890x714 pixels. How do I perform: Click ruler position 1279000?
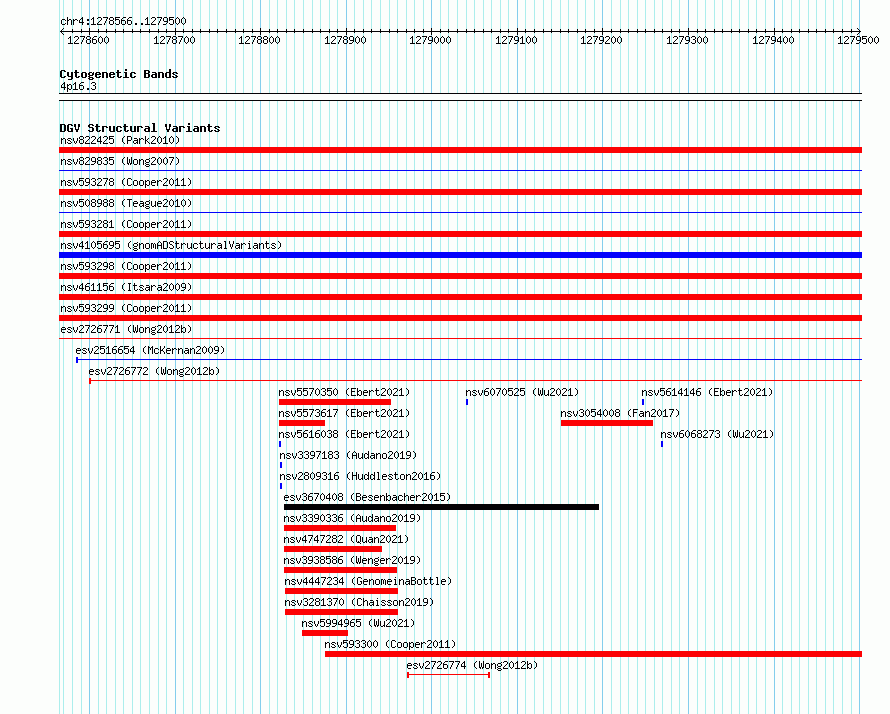point(430,40)
